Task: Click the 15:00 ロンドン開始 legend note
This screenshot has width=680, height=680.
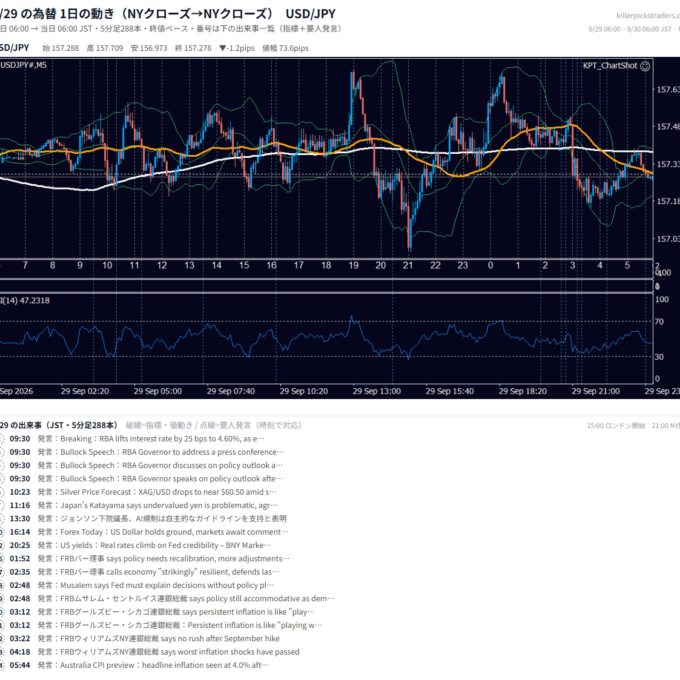Action: tap(616, 426)
